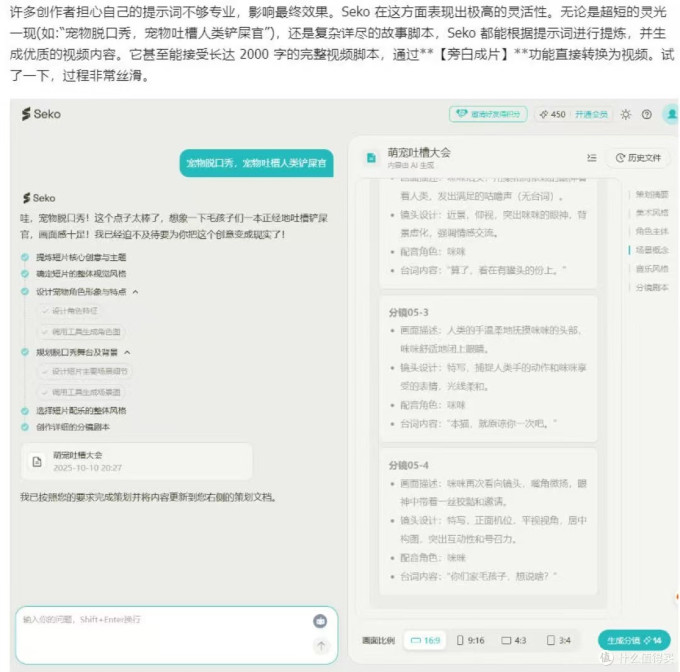Click the 设计短片主要场景细节 sub-step chip
Viewport: 680px width, 672px height.
86,371
